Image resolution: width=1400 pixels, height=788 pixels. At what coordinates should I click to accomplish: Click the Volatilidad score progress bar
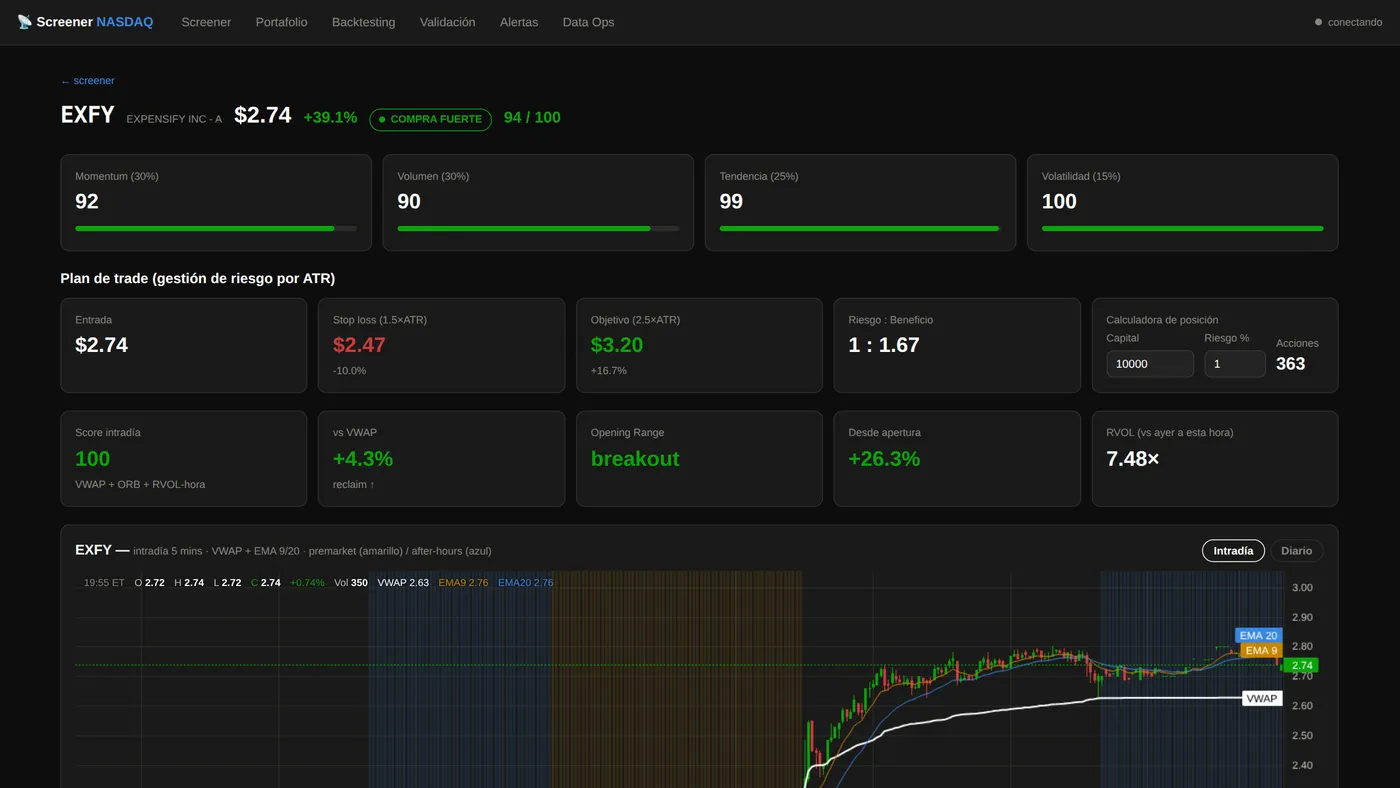click(x=1182, y=229)
